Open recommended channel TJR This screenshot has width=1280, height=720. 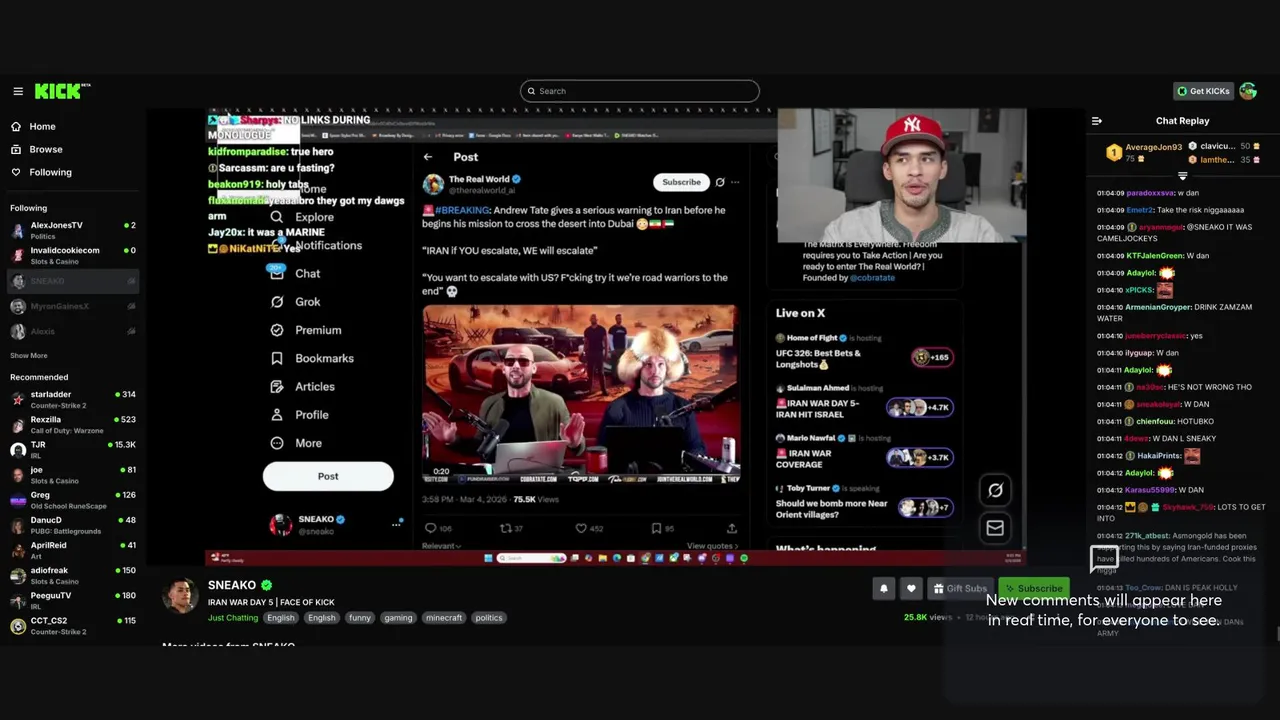(72, 449)
